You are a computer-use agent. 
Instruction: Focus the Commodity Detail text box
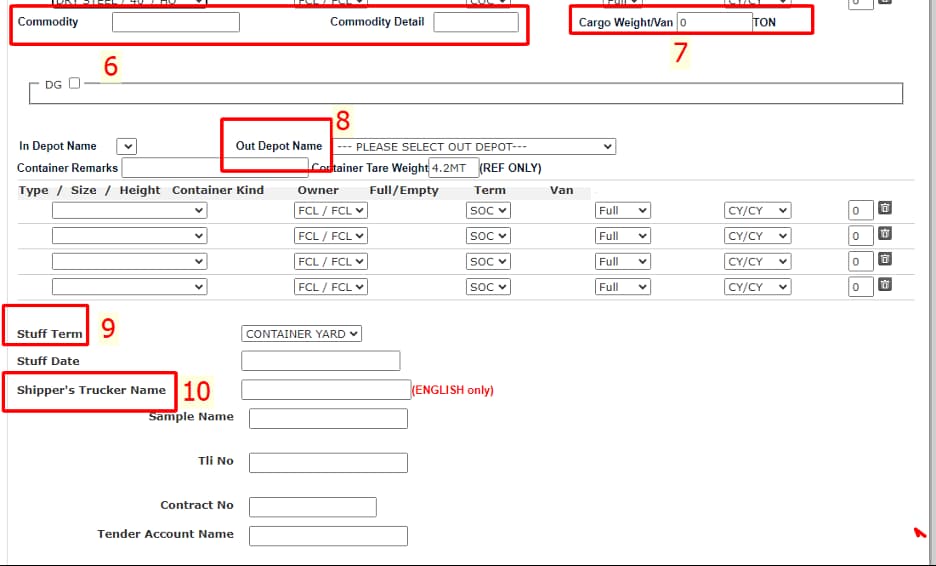point(475,22)
